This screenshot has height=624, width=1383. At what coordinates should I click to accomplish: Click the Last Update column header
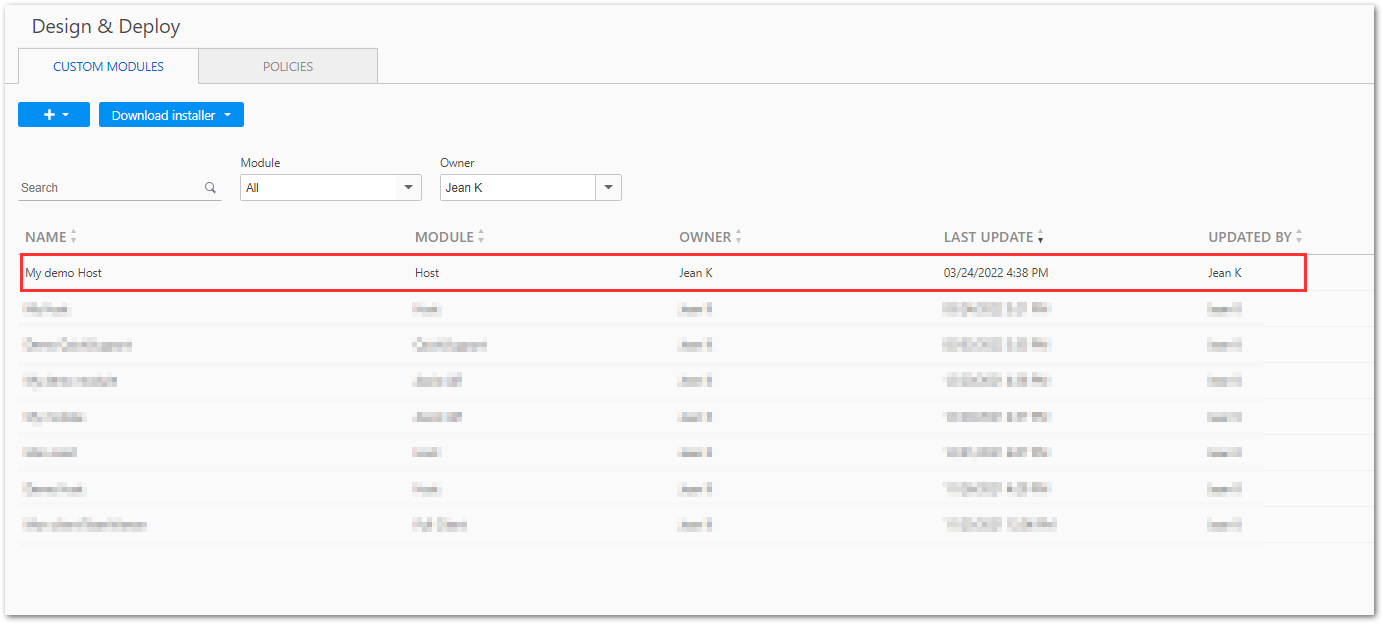[987, 238]
